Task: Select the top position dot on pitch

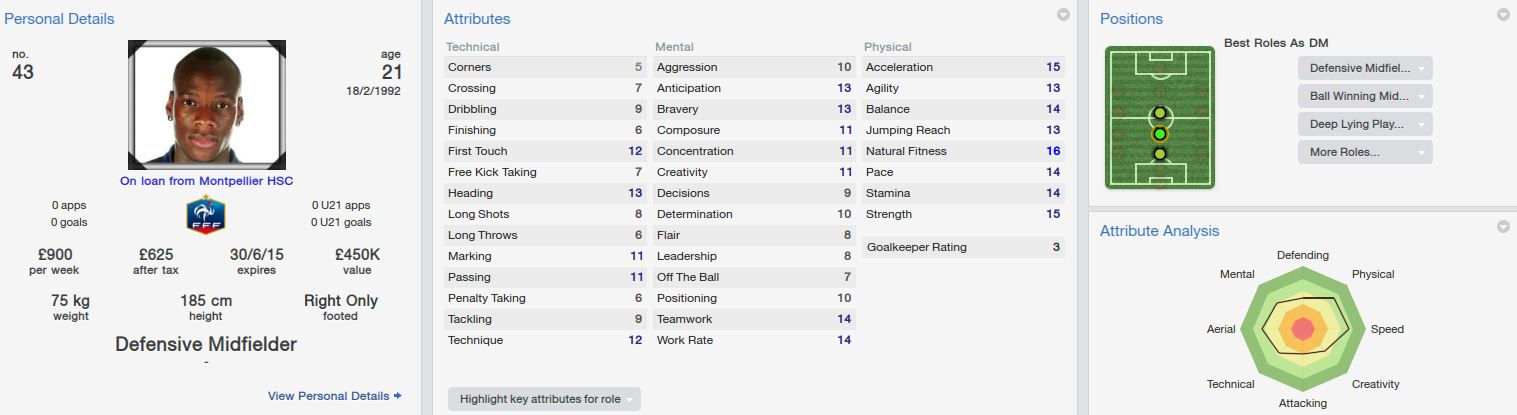Action: 1159,113
